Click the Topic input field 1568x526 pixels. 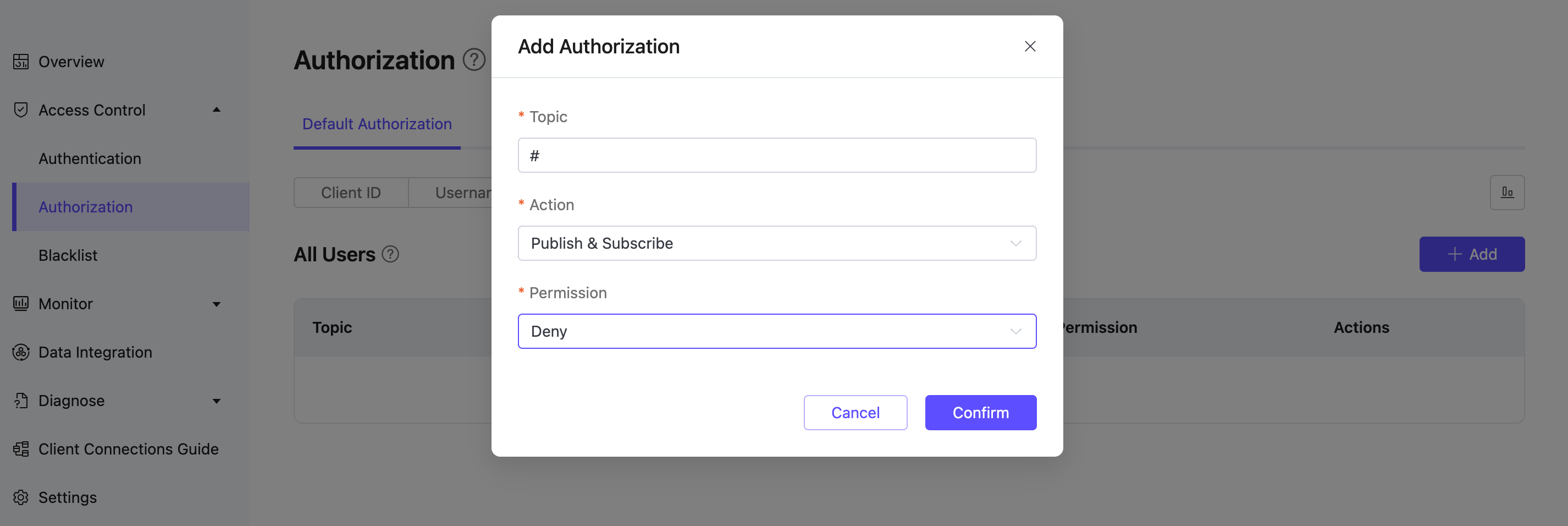(x=776, y=155)
